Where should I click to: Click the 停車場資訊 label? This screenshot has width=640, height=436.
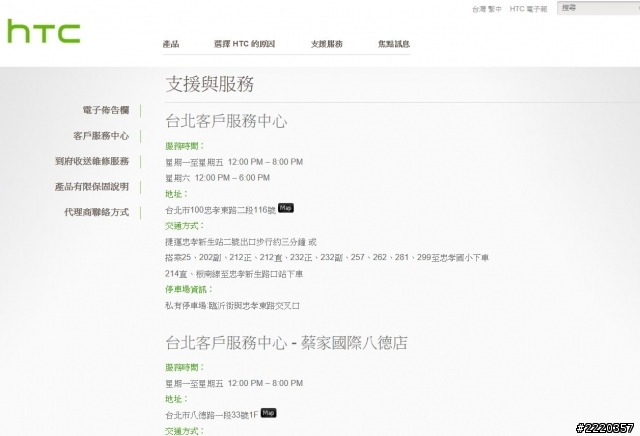(x=189, y=289)
